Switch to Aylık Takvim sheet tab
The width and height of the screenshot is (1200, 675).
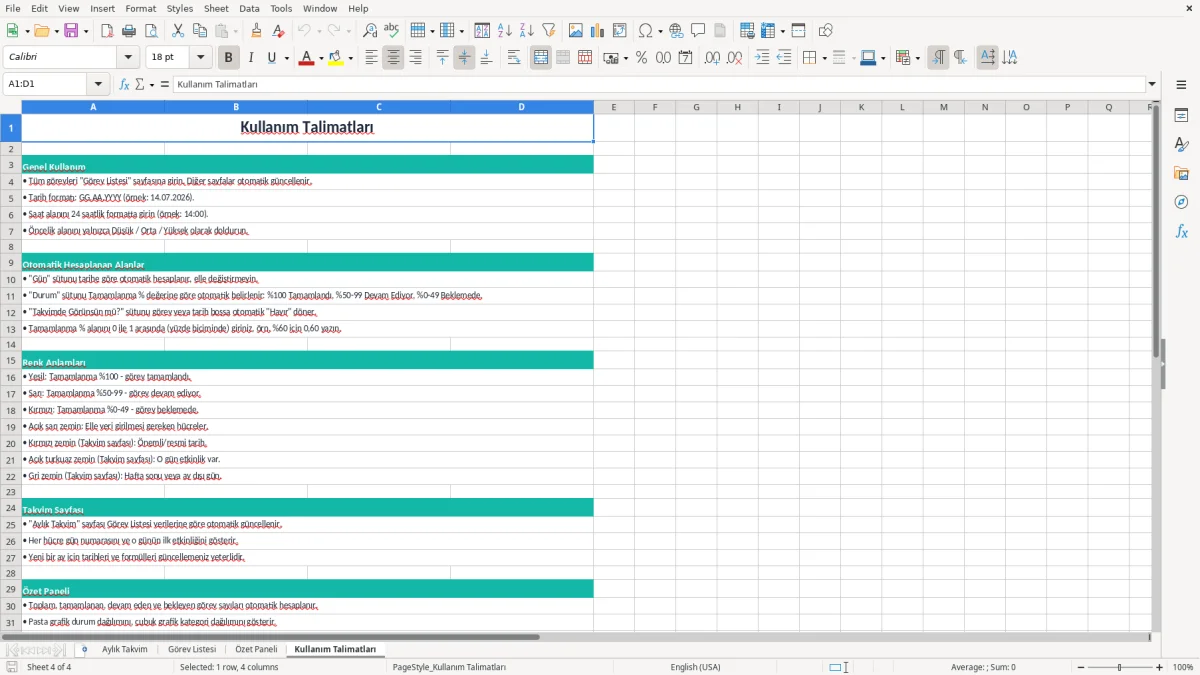(124, 650)
